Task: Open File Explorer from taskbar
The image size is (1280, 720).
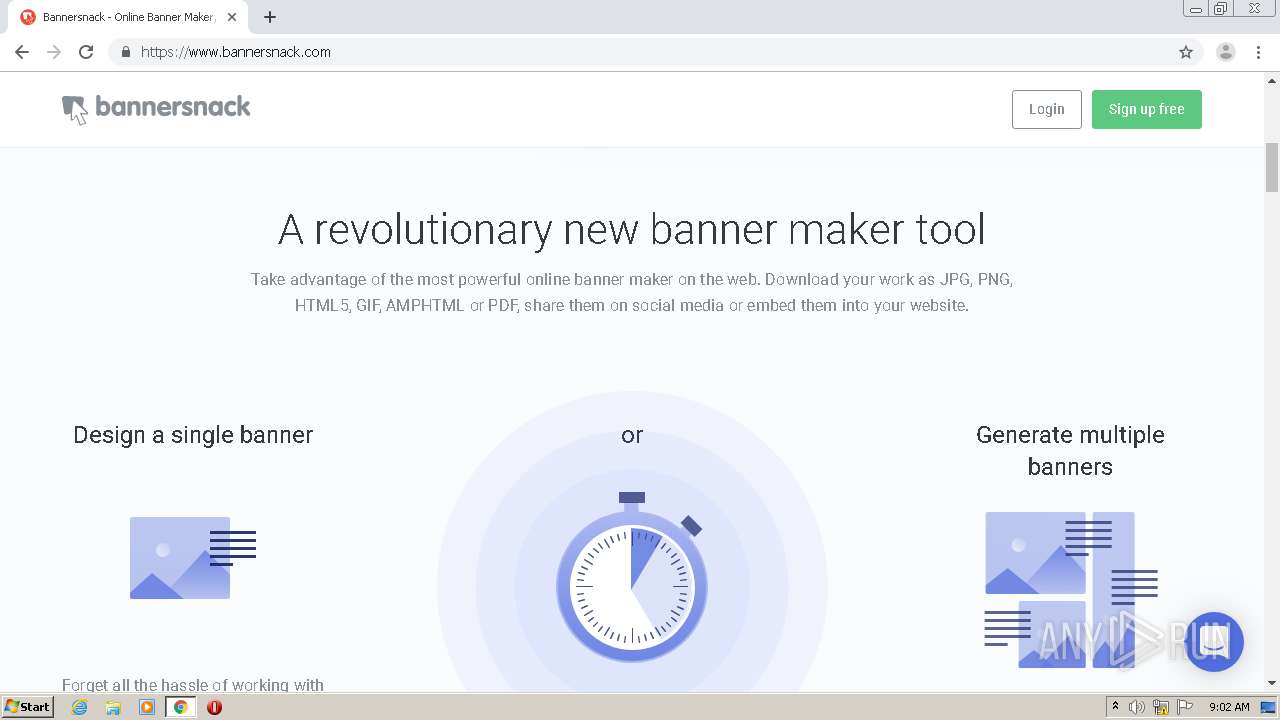Action: pos(113,707)
